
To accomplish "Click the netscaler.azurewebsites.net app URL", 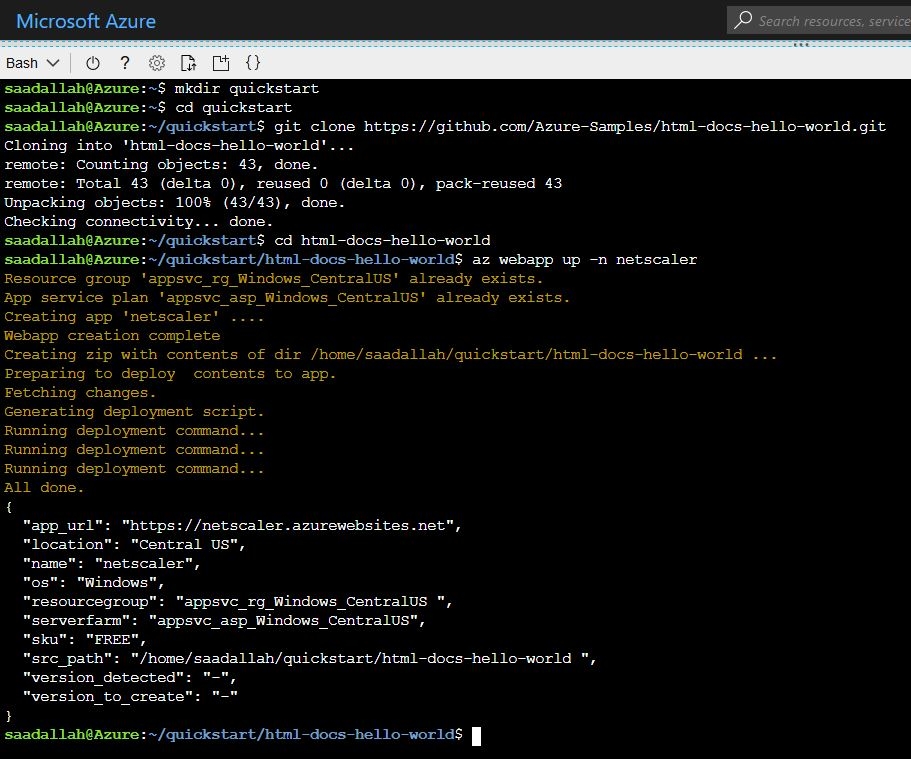I will 288,525.
